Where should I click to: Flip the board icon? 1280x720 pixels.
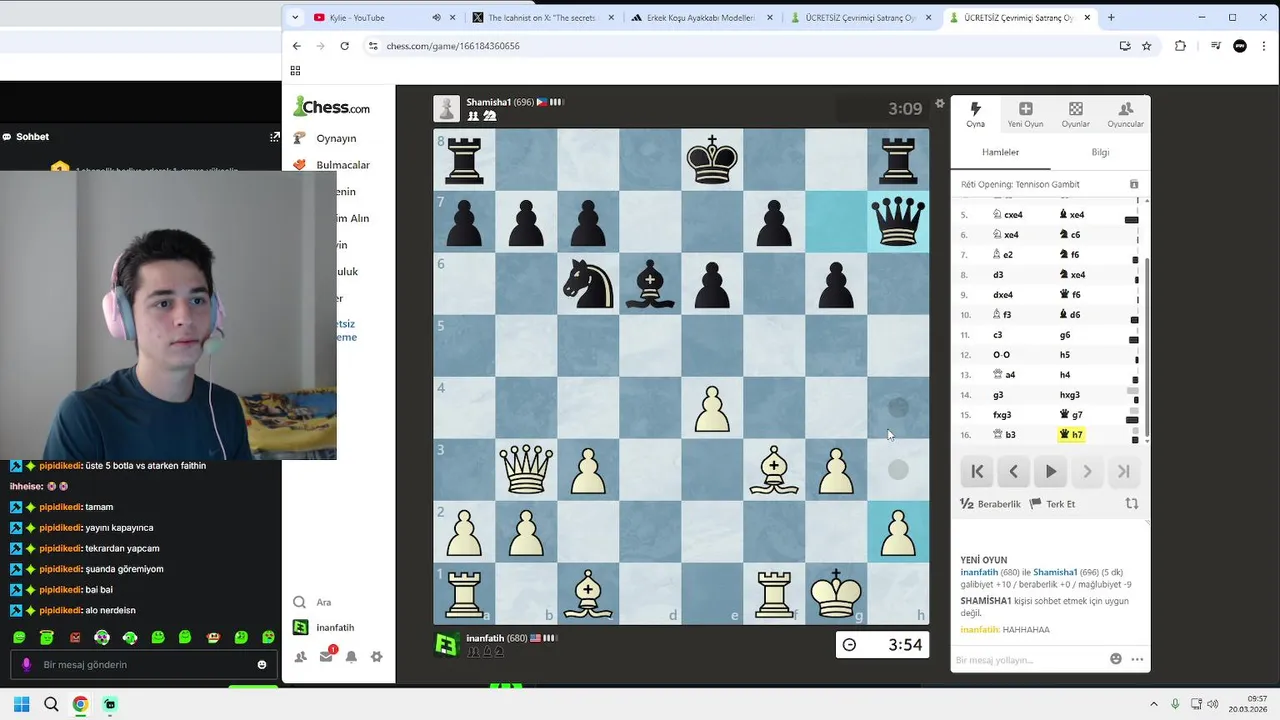[1132, 504]
